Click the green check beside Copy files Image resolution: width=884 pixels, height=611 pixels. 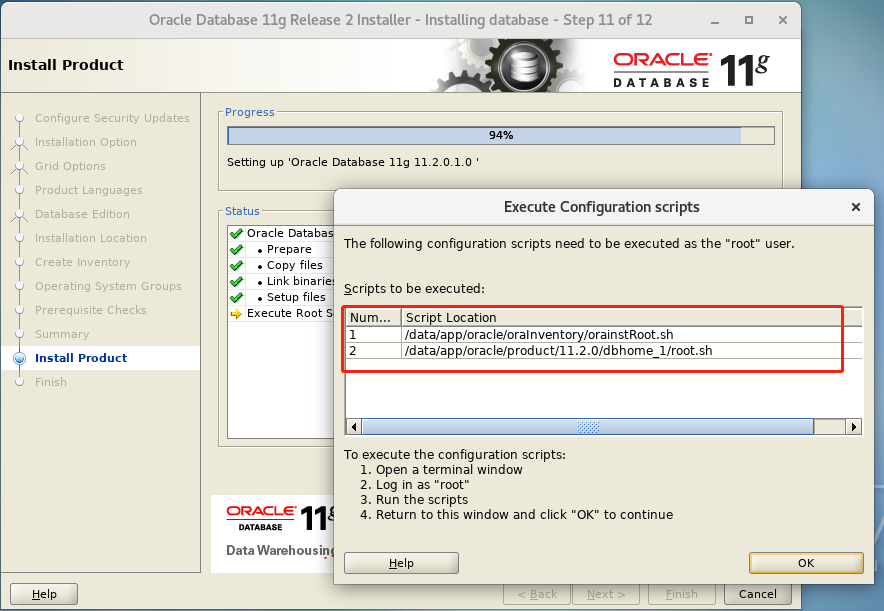coord(236,265)
